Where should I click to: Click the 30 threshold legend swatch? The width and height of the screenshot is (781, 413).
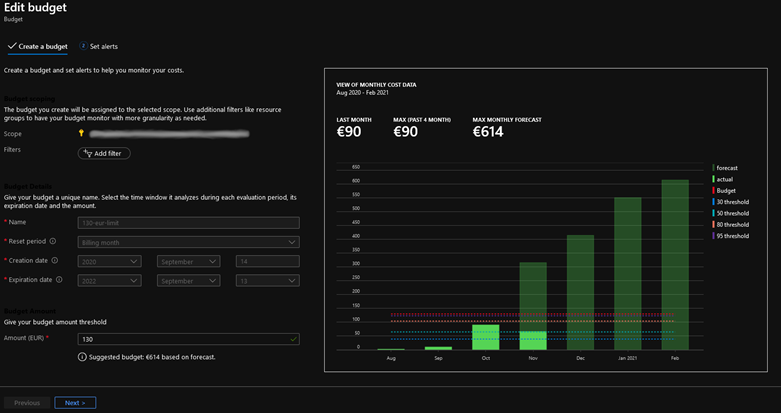714,202
